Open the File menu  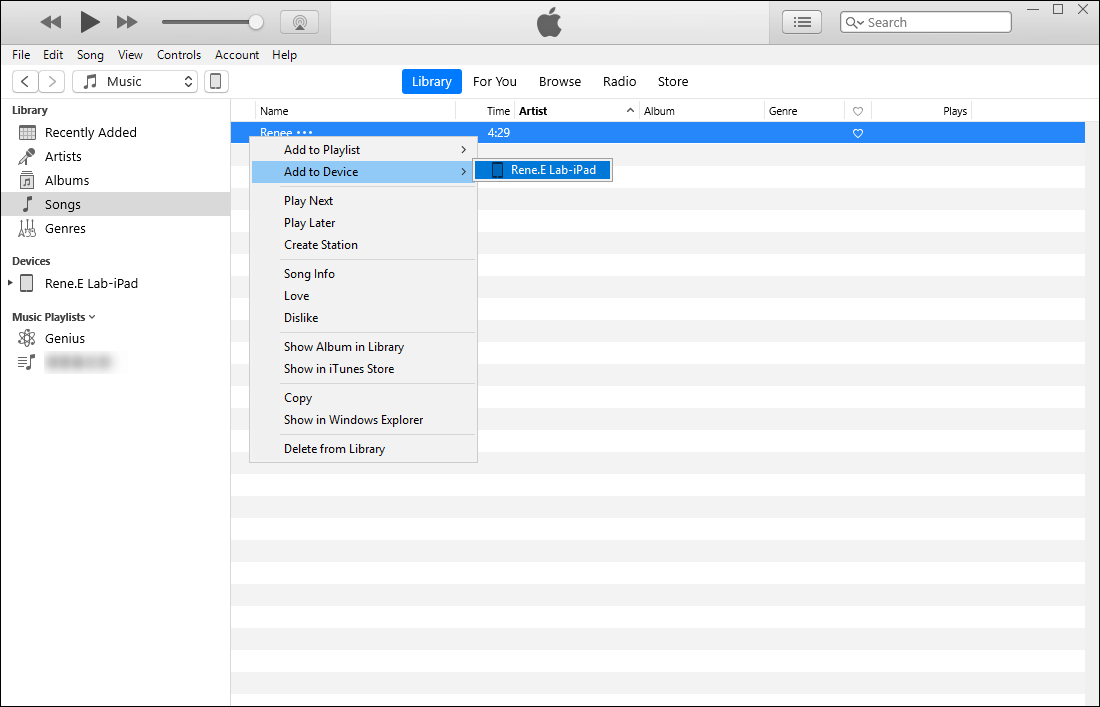pos(21,55)
